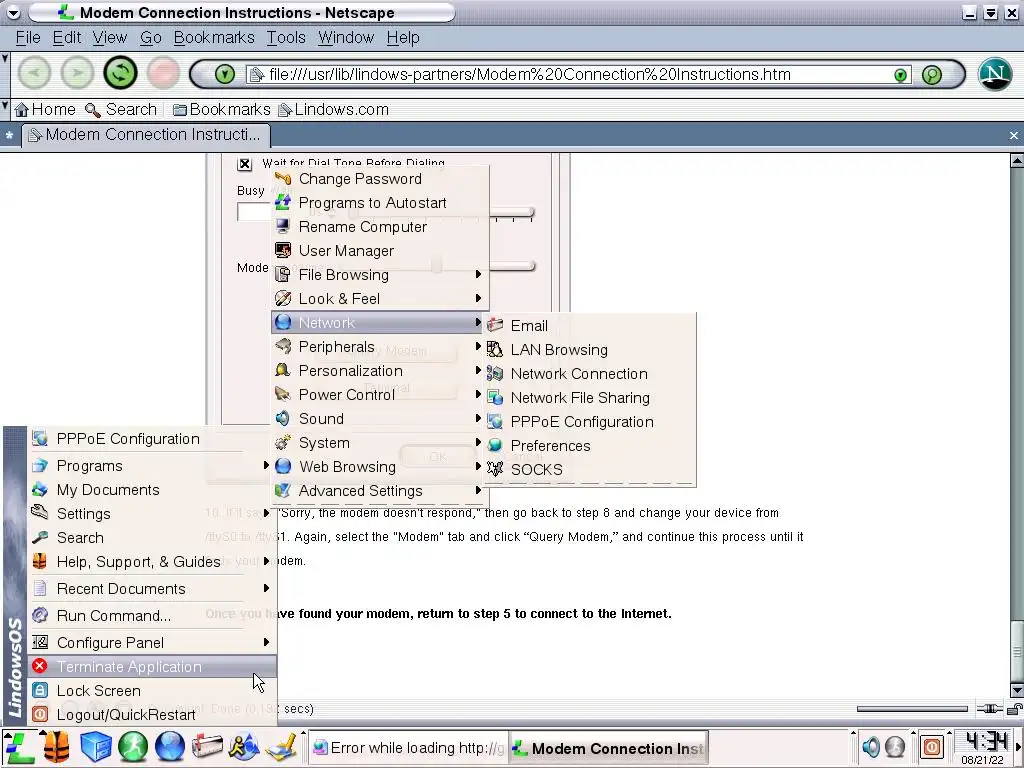This screenshot has width=1024, height=768.
Task: Click the drawing pencil panel icon
Action: click(x=283, y=747)
